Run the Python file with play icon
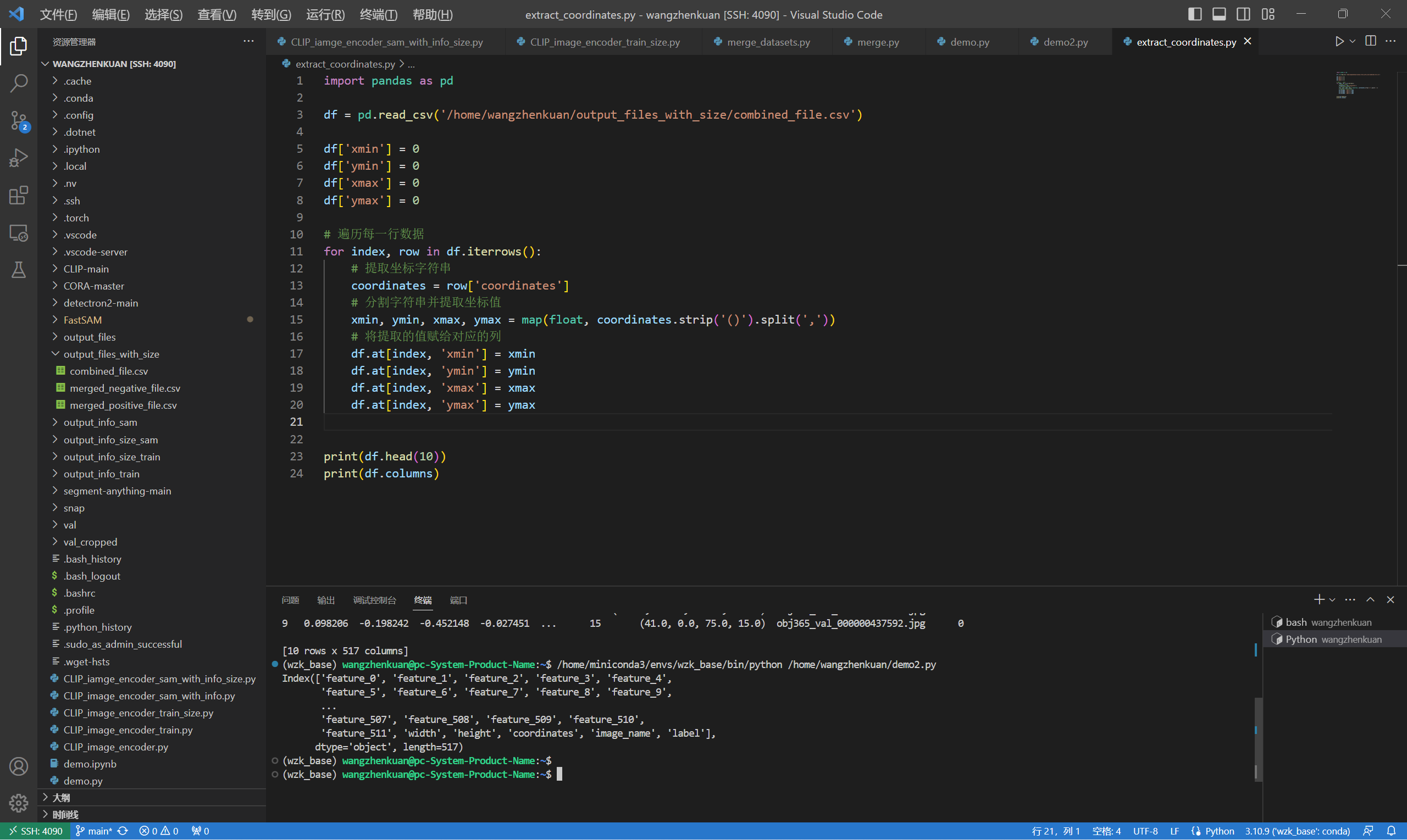 click(x=1339, y=41)
